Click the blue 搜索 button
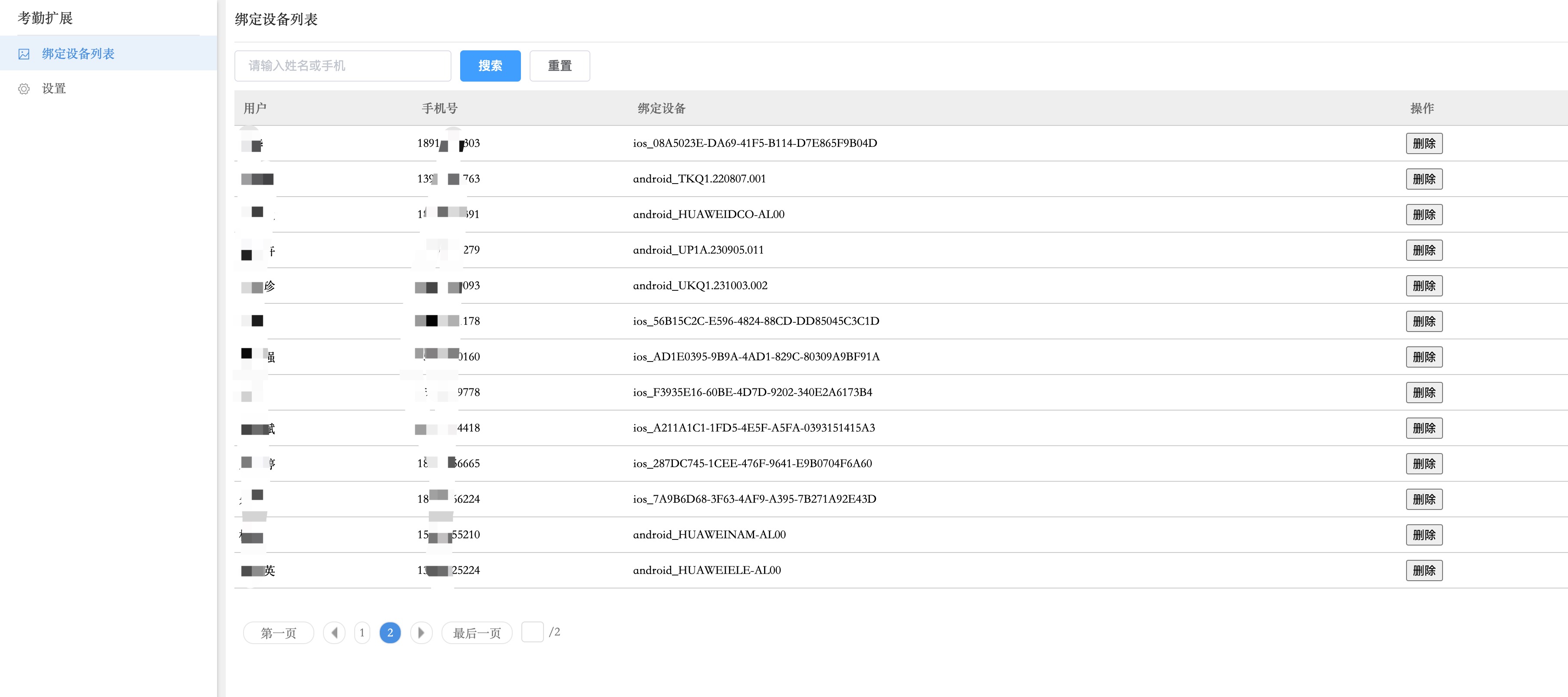 pos(490,66)
